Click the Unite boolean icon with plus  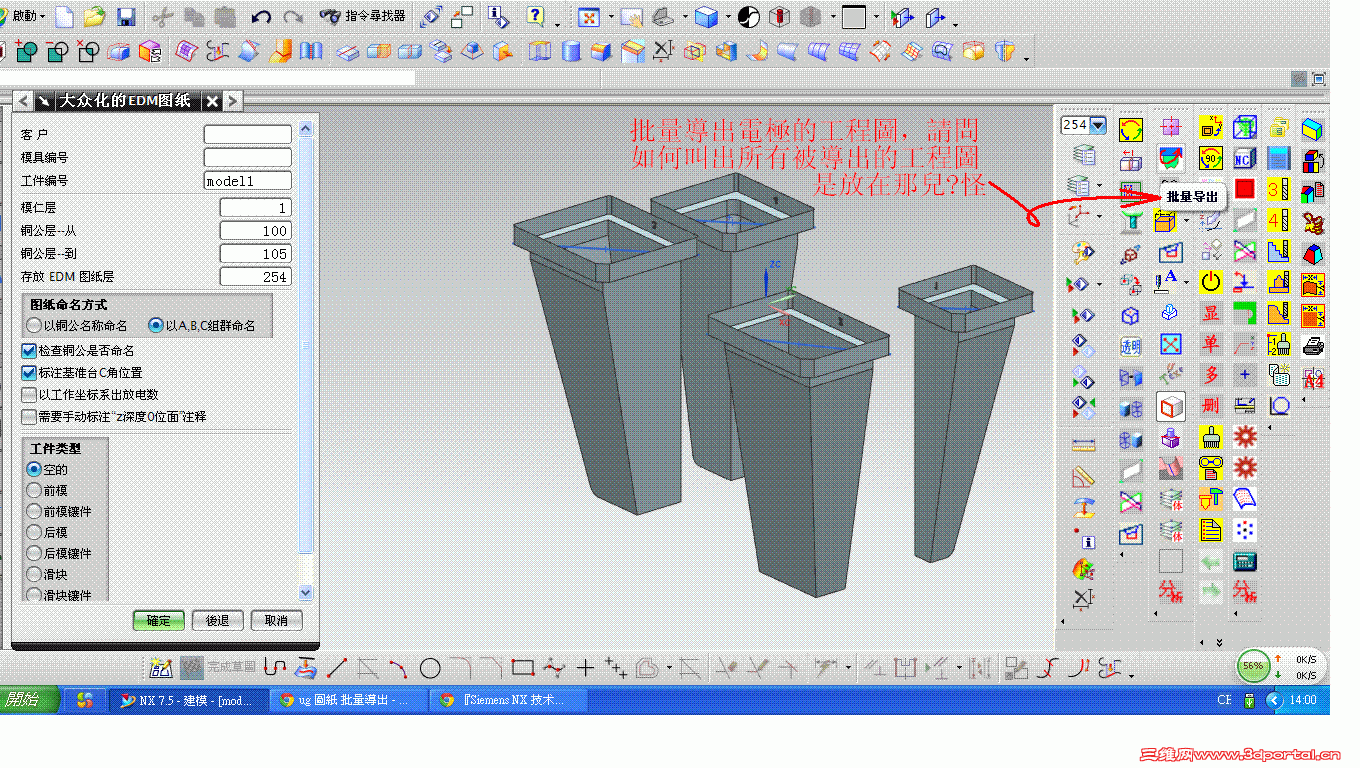26,50
